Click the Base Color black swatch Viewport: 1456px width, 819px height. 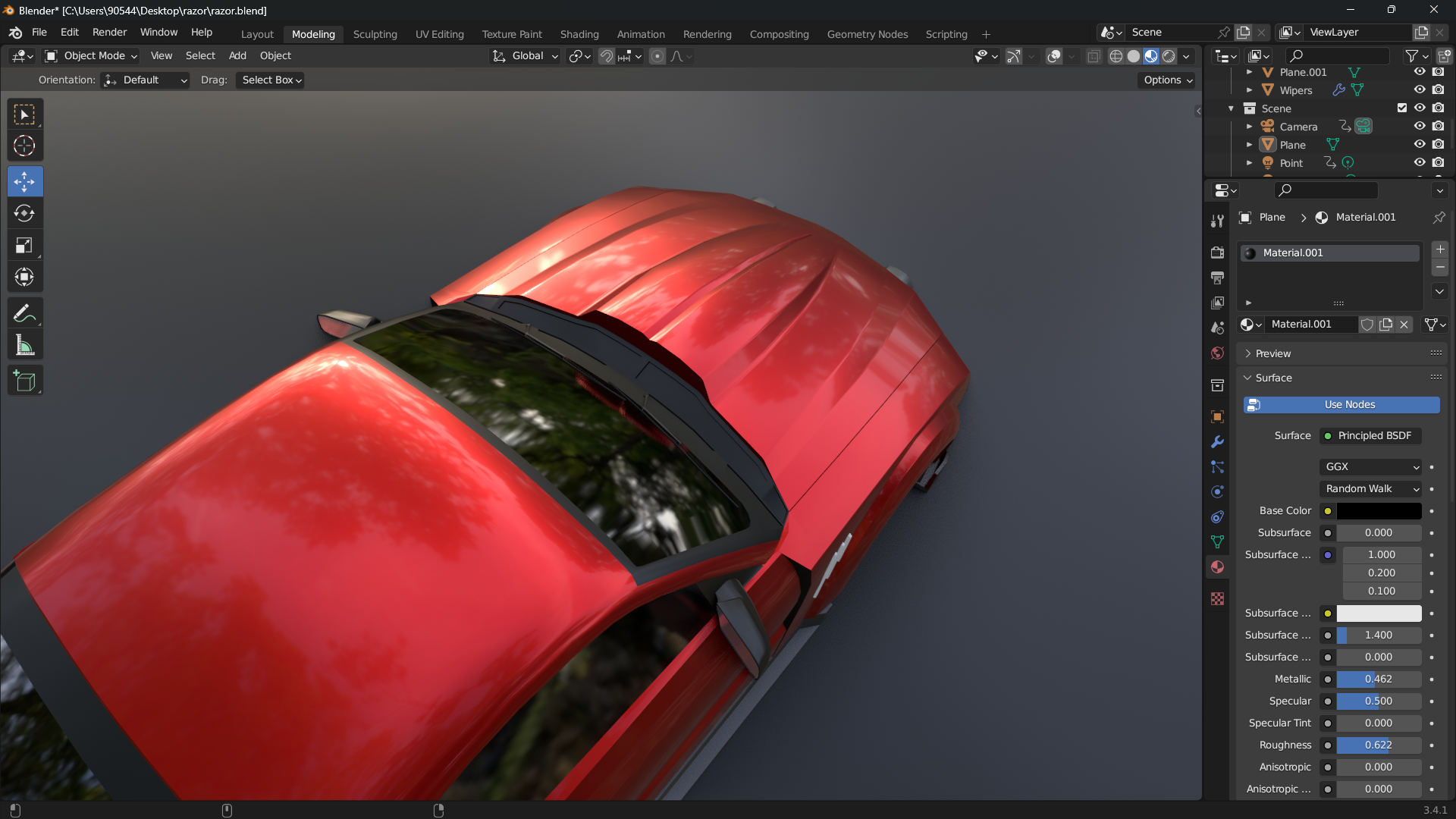pyautogui.click(x=1379, y=511)
